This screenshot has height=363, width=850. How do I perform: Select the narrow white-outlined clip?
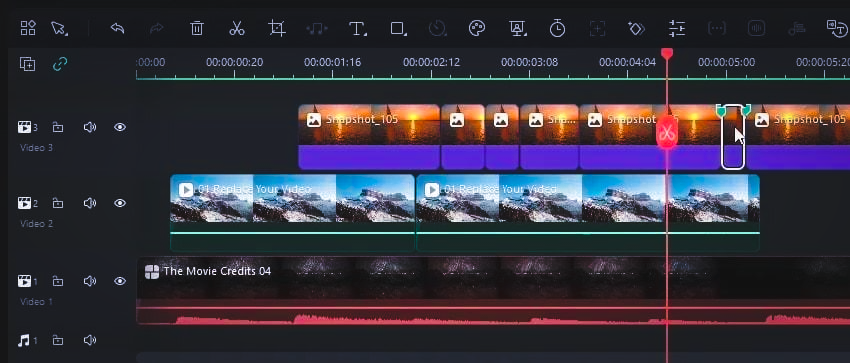(x=733, y=137)
